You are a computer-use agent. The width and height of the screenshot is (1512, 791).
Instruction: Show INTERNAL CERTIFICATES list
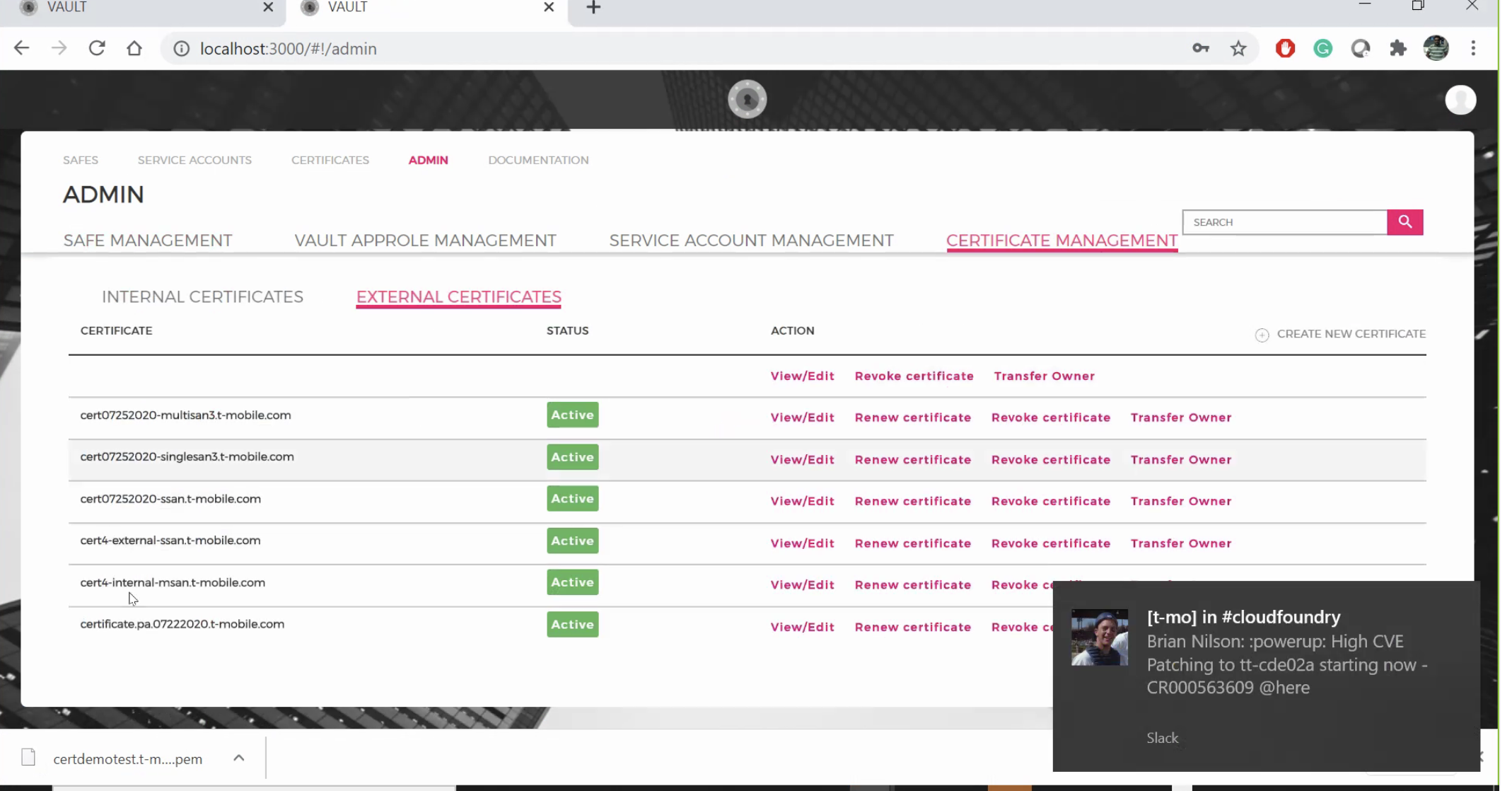pos(202,297)
